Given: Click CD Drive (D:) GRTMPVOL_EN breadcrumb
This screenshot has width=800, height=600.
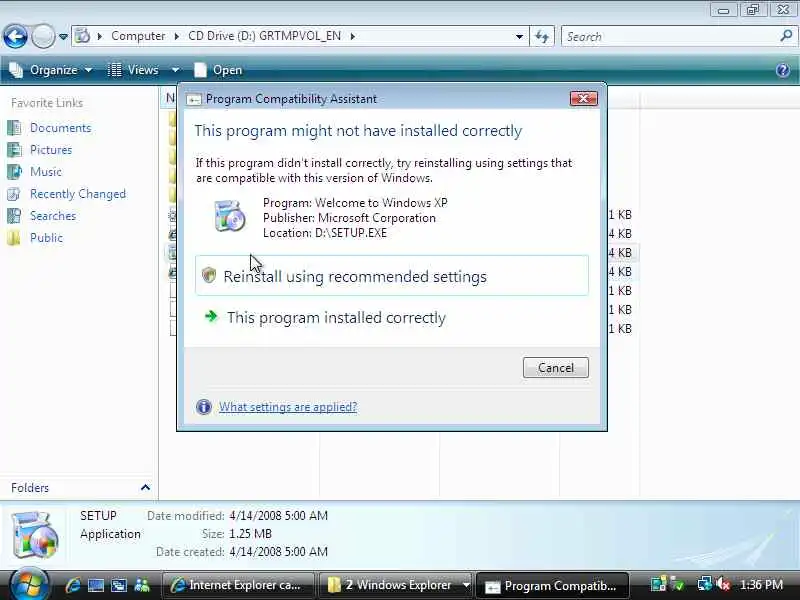Looking at the screenshot, I should (x=264, y=36).
